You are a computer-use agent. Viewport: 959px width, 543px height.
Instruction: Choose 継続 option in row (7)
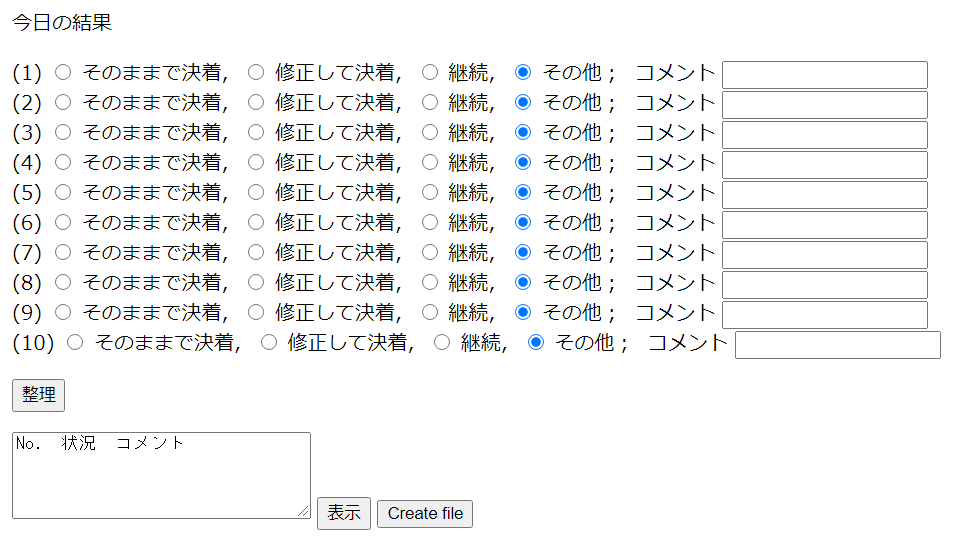pyautogui.click(x=430, y=252)
